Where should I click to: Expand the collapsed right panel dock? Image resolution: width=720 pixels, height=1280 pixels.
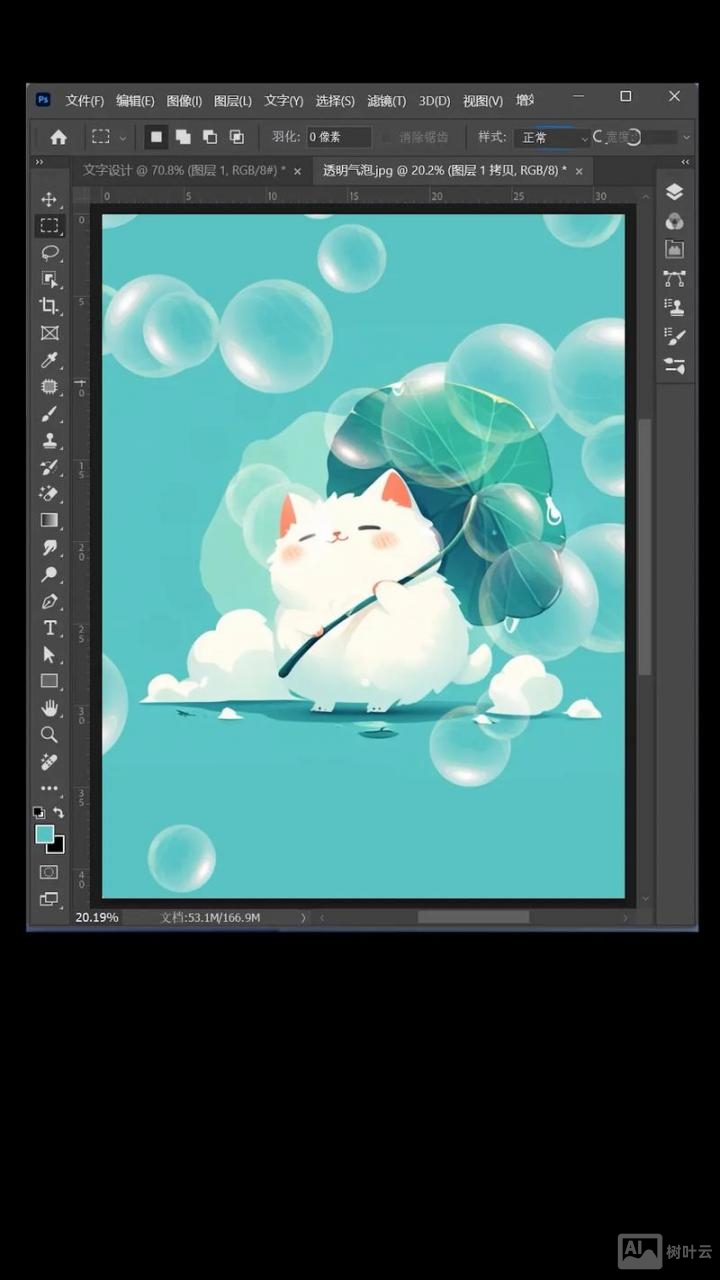(x=685, y=162)
